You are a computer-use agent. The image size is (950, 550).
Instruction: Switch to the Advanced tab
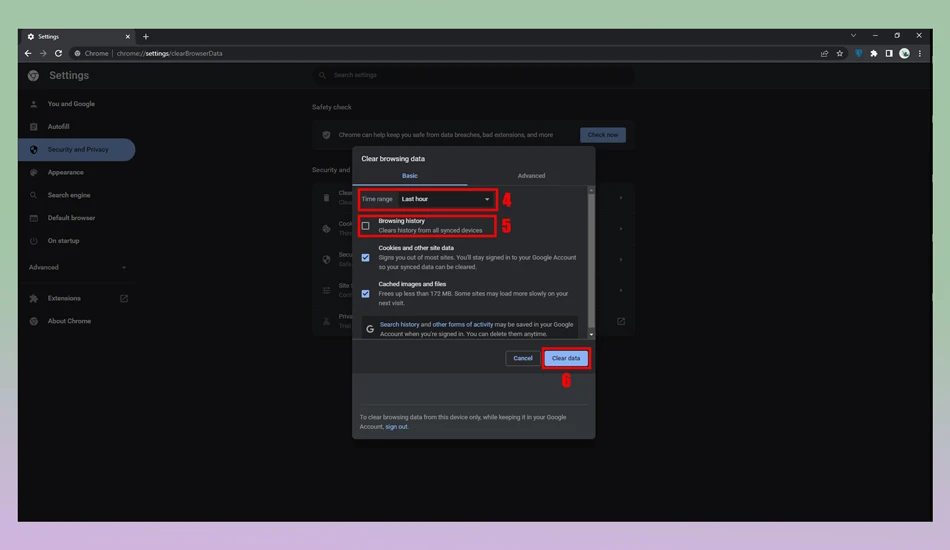click(x=531, y=176)
